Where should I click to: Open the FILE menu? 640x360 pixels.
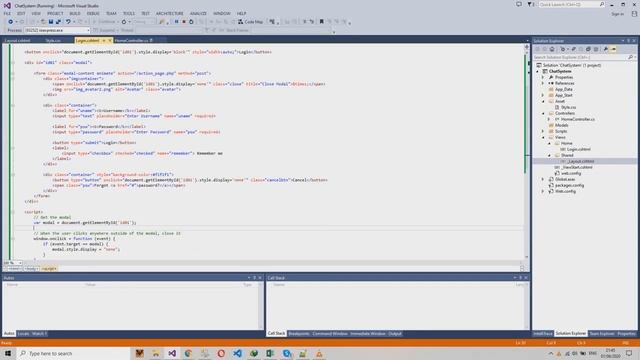7,13
